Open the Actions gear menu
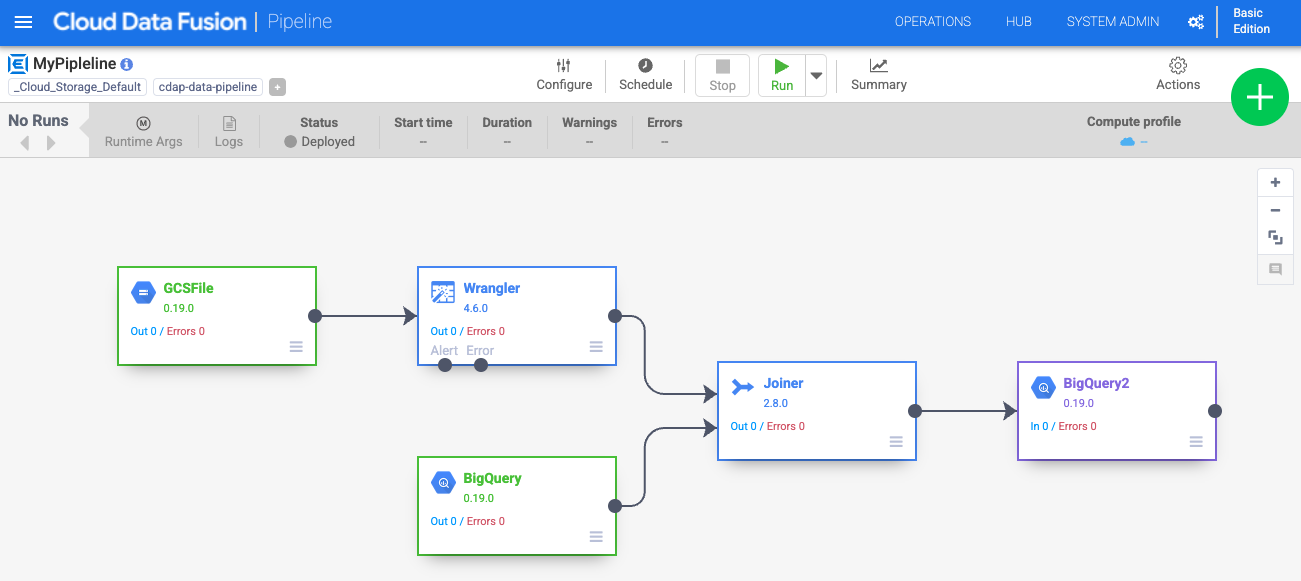This screenshot has width=1301, height=581. 1178,74
